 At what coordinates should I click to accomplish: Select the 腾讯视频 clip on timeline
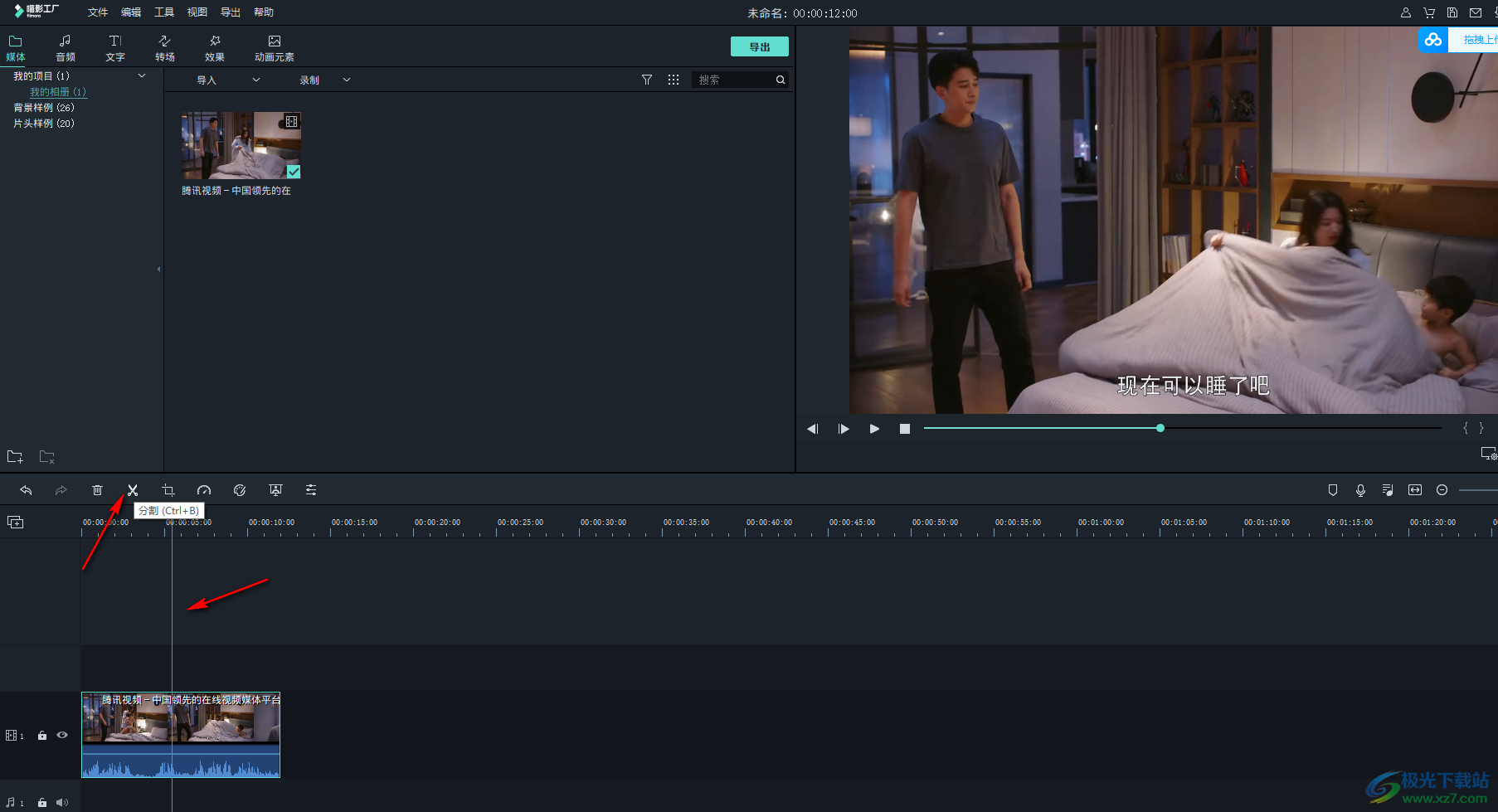pos(181,735)
